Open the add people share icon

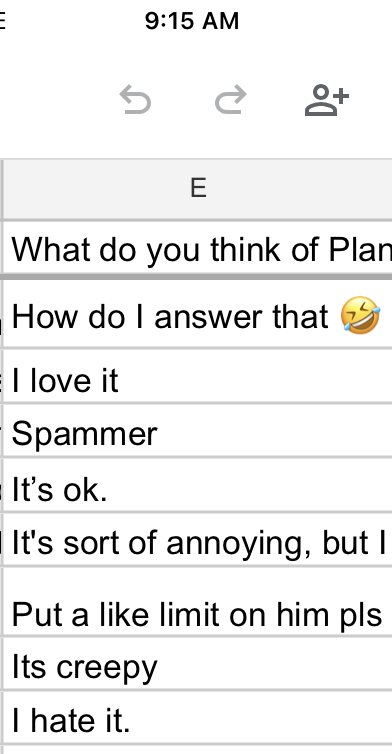(327, 100)
